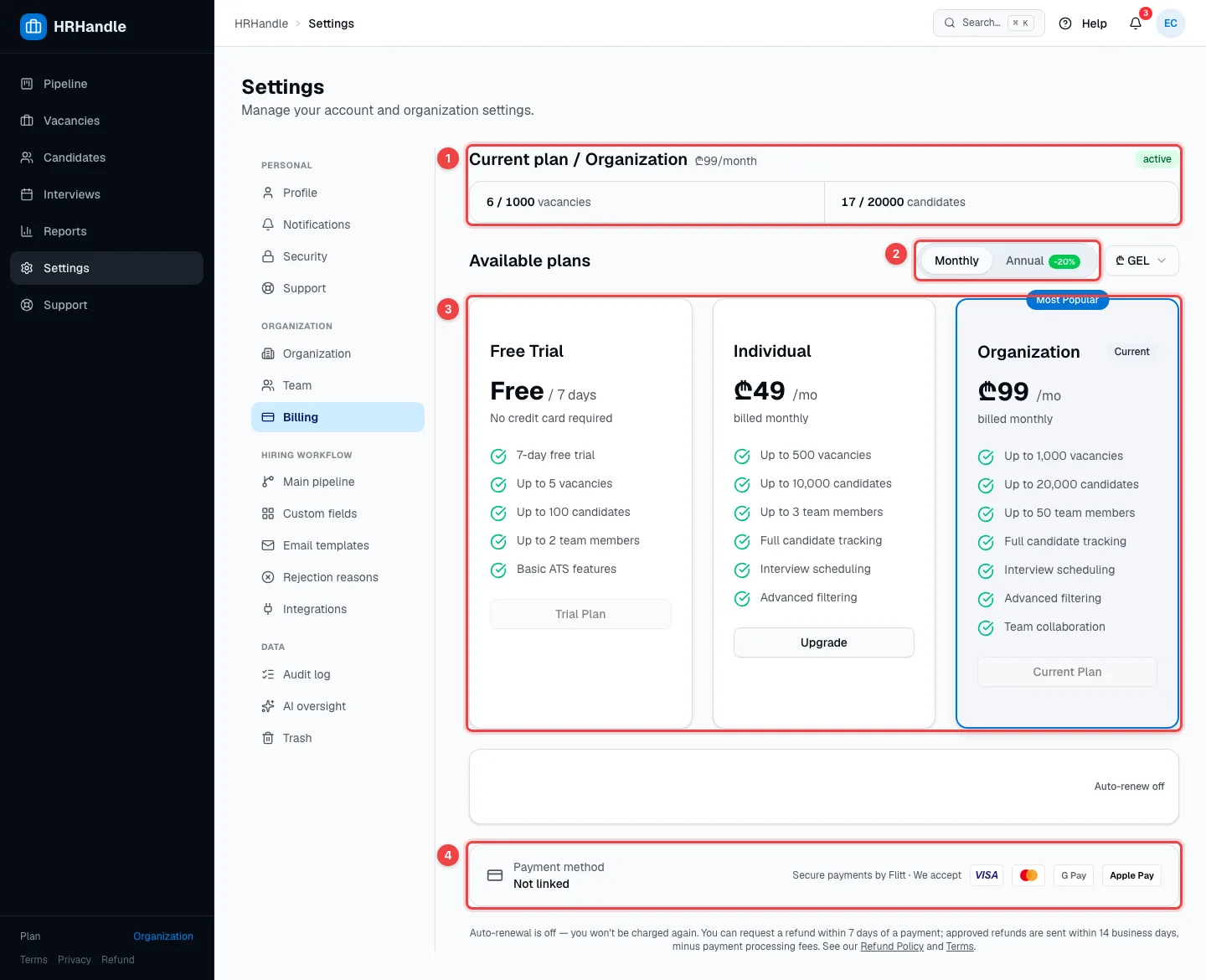Open the Billing settings section

338,417
